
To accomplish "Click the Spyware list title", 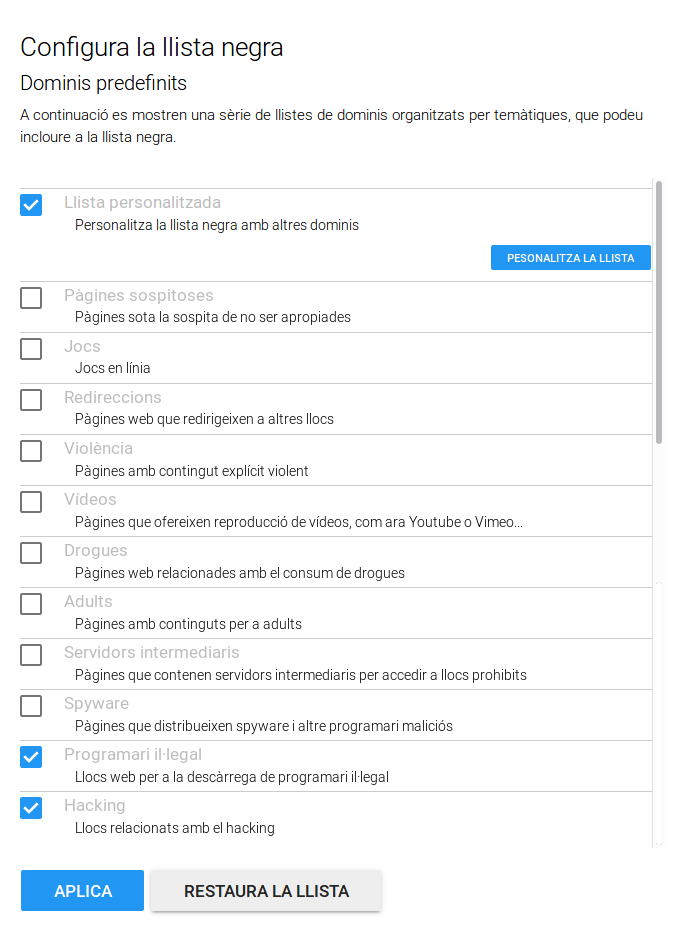I will [96, 704].
